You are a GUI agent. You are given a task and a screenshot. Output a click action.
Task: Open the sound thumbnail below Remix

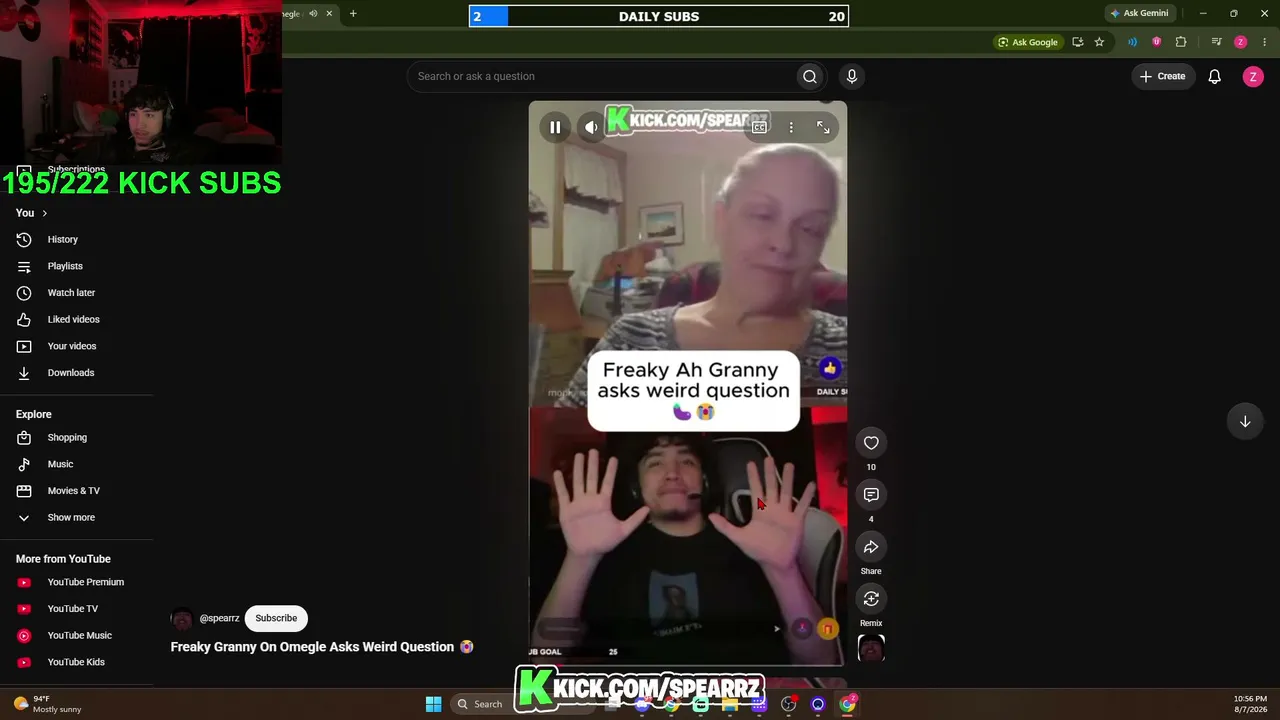point(871,648)
